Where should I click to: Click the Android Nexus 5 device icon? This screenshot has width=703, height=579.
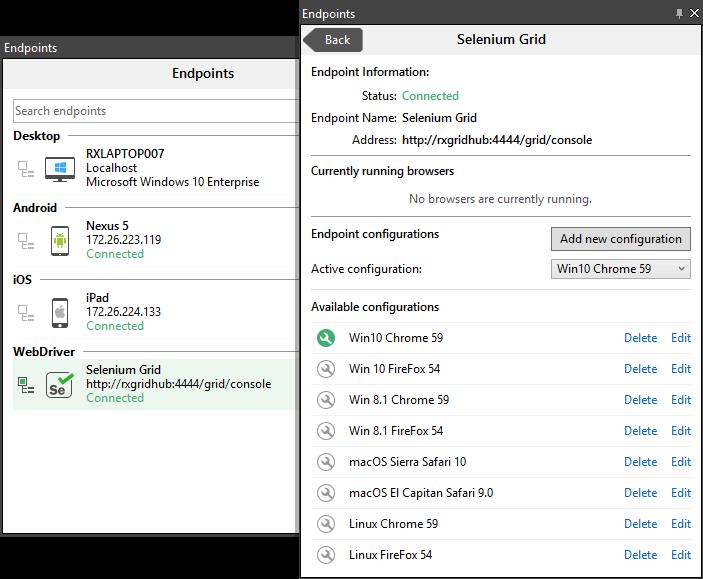[59, 240]
